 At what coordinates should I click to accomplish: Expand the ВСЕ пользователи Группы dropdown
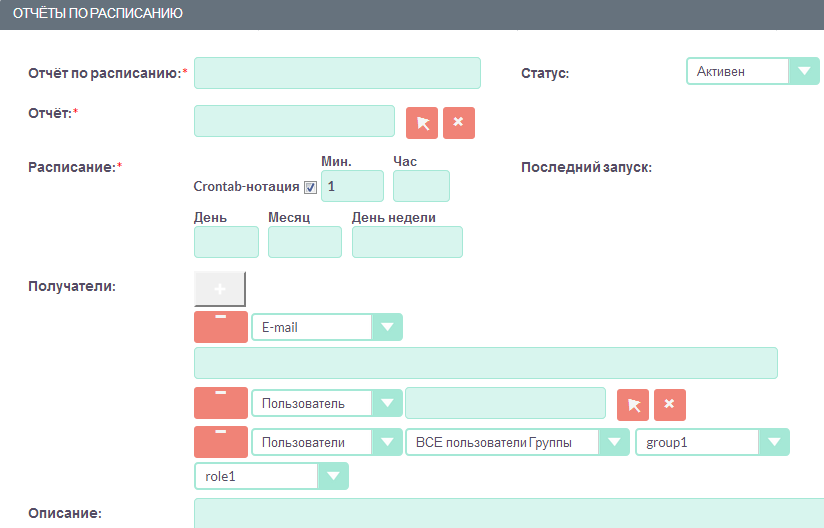click(x=516, y=442)
